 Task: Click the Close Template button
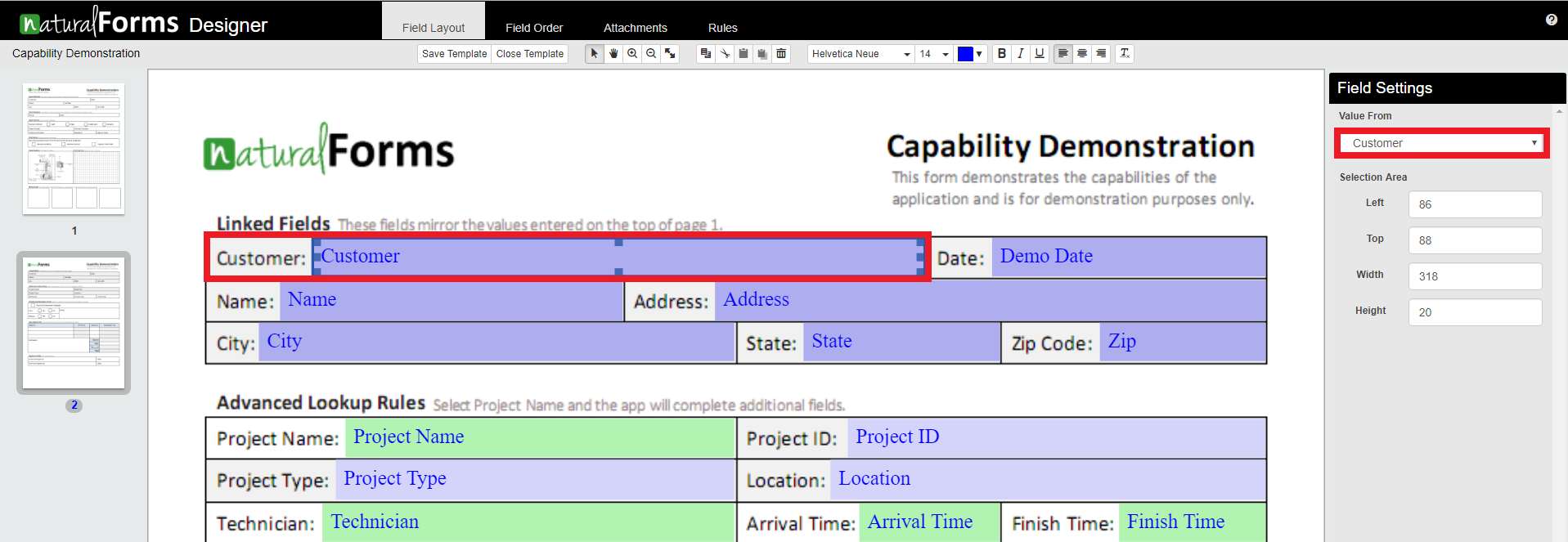tap(530, 54)
